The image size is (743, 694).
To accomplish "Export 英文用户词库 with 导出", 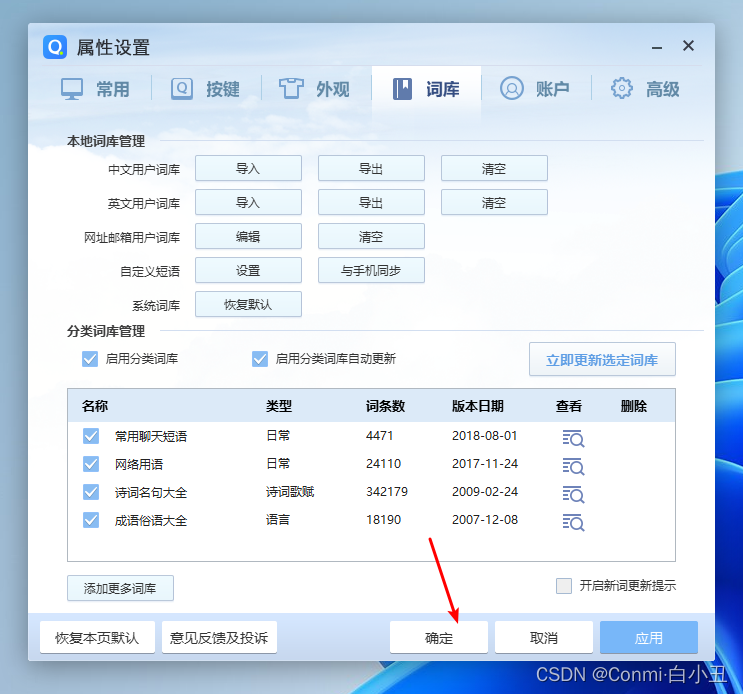I will pyautogui.click(x=371, y=202).
